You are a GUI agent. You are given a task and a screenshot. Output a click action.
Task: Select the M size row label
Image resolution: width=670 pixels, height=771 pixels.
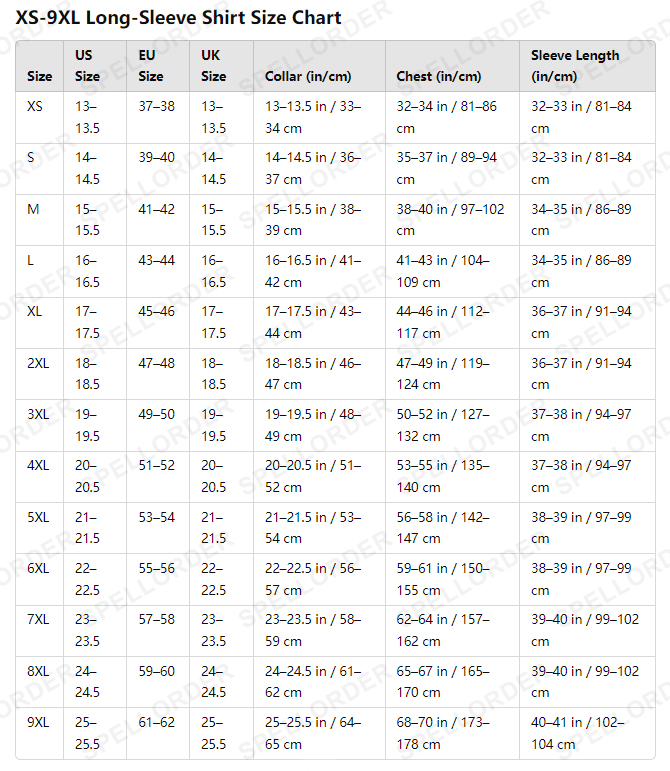(x=33, y=209)
